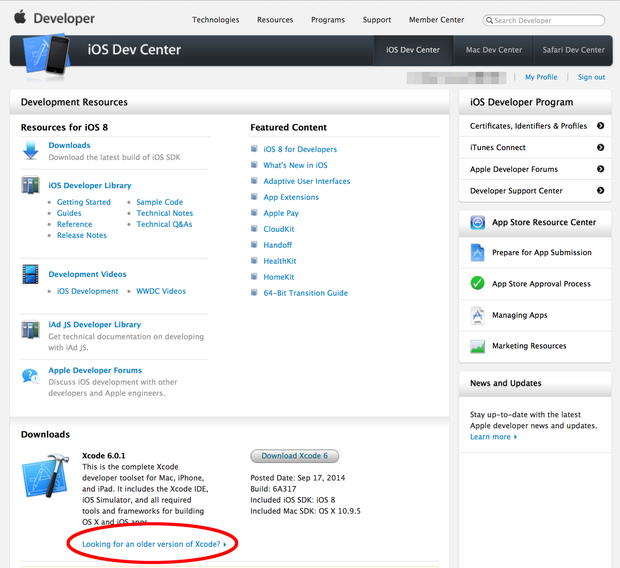Open the Apple Pay featured link
Screen dimensions: 620x568
click(281, 213)
